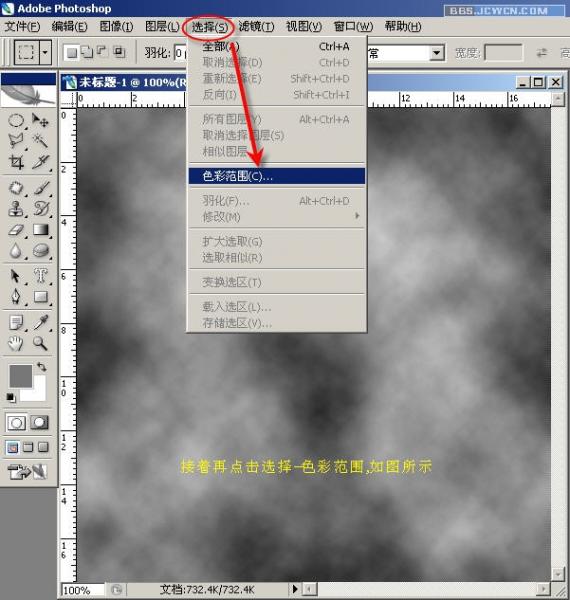Select the Hand tool
Screen dimensions: 570x600
[x=16, y=343]
